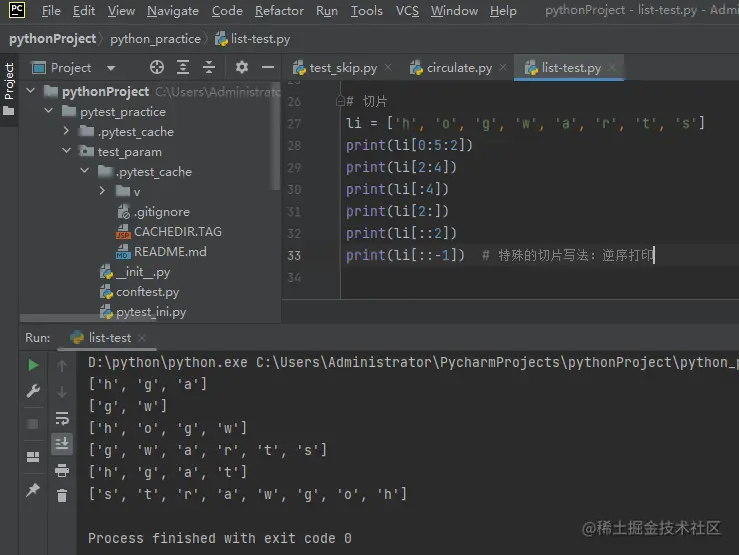739x555 pixels.
Task: Open the Code menu
Action: [x=227, y=10]
